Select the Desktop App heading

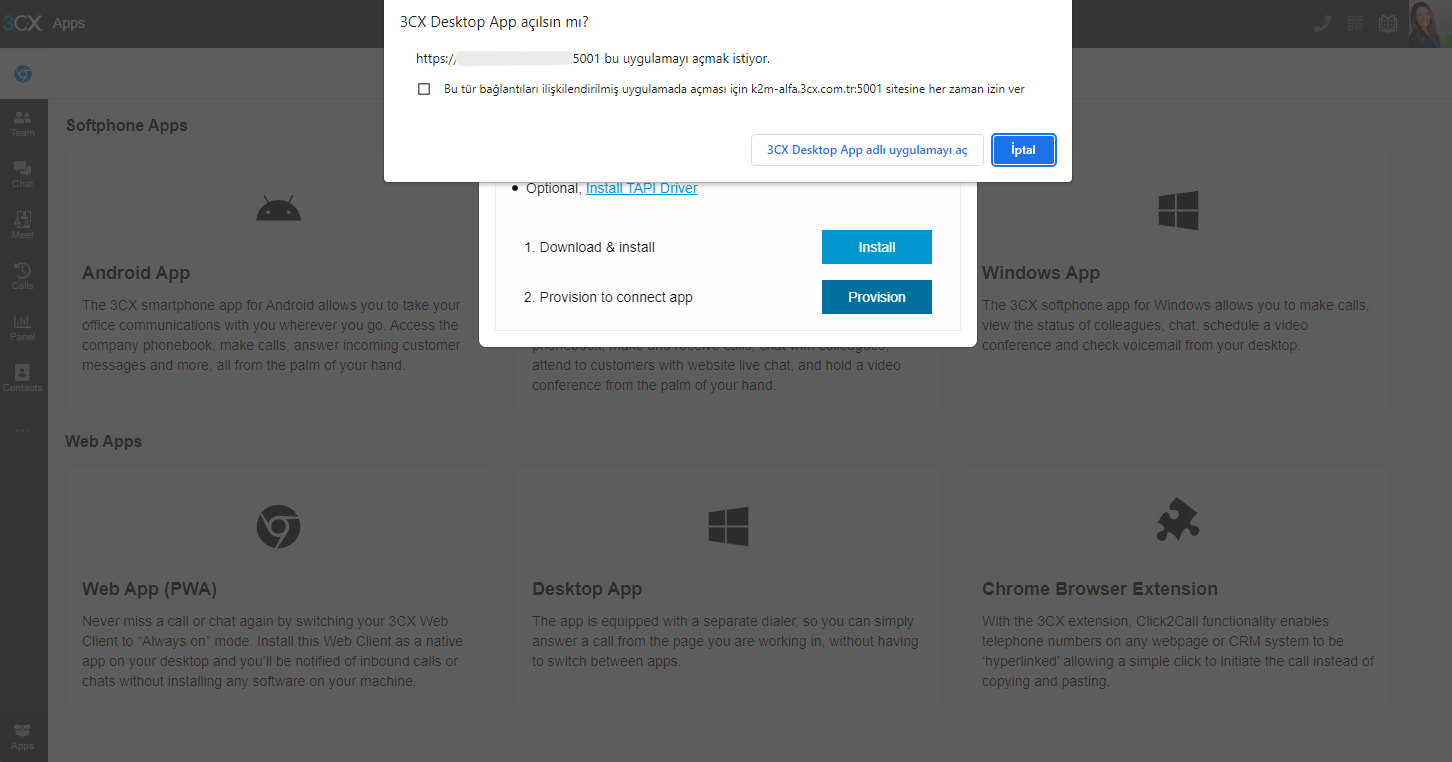587,589
